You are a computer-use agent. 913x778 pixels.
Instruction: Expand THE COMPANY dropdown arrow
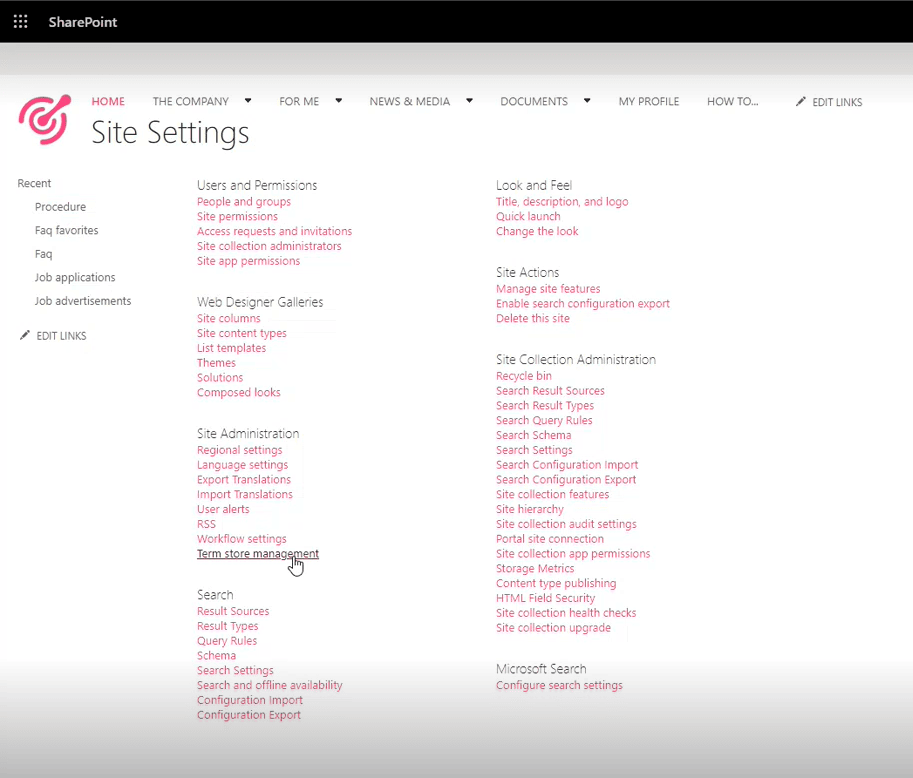coord(248,101)
